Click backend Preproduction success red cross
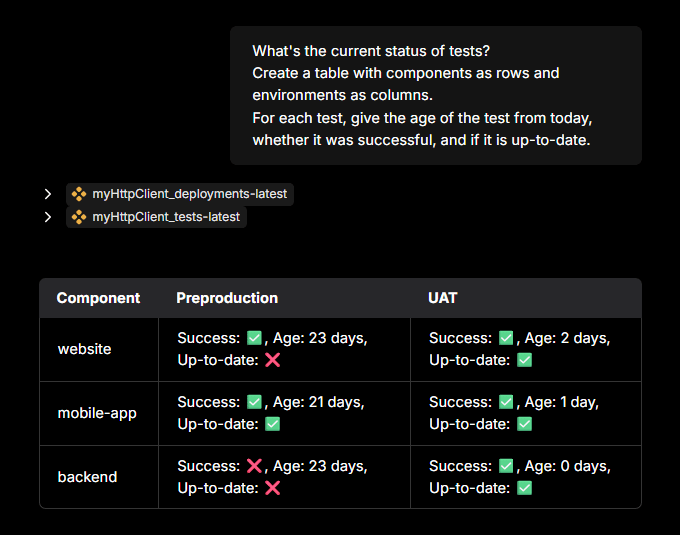680x535 pixels. 254,466
